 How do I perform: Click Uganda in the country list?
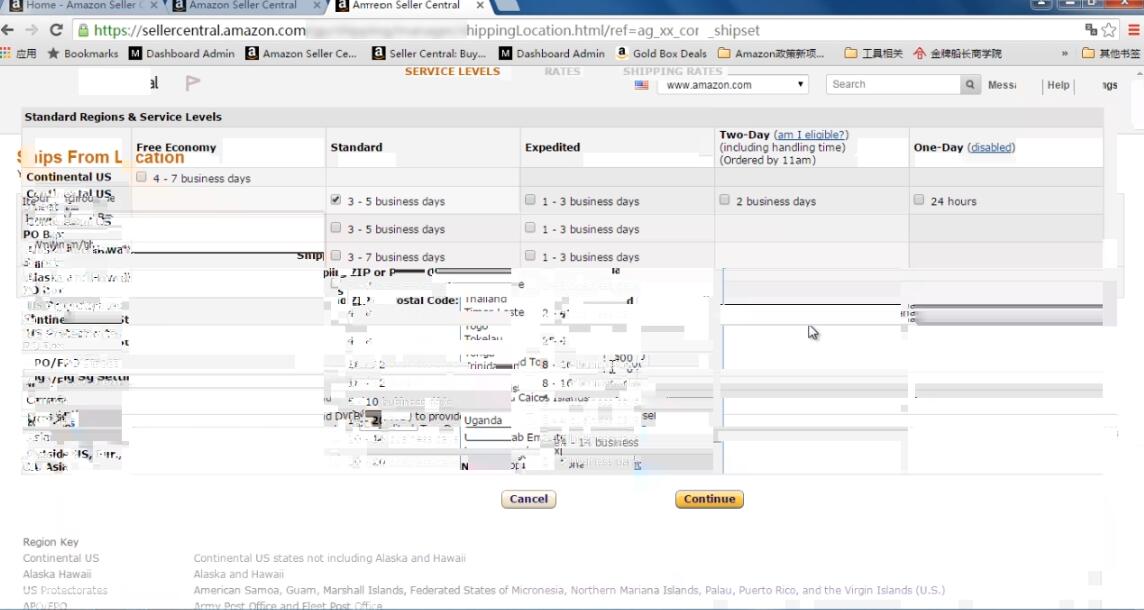tap(483, 420)
